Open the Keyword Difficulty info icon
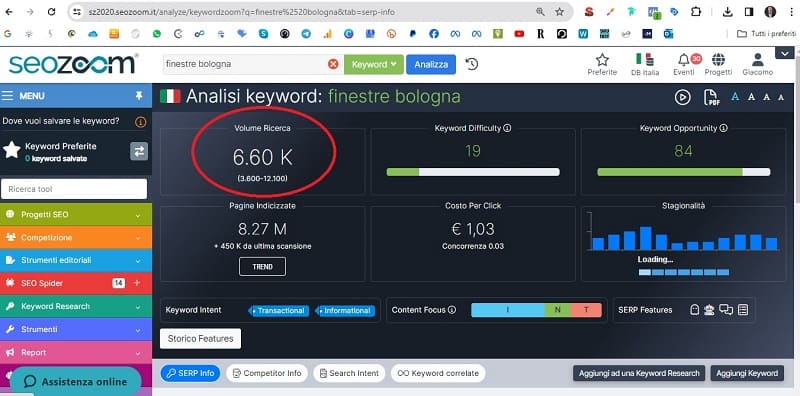The height and width of the screenshot is (396, 800). tap(507, 128)
